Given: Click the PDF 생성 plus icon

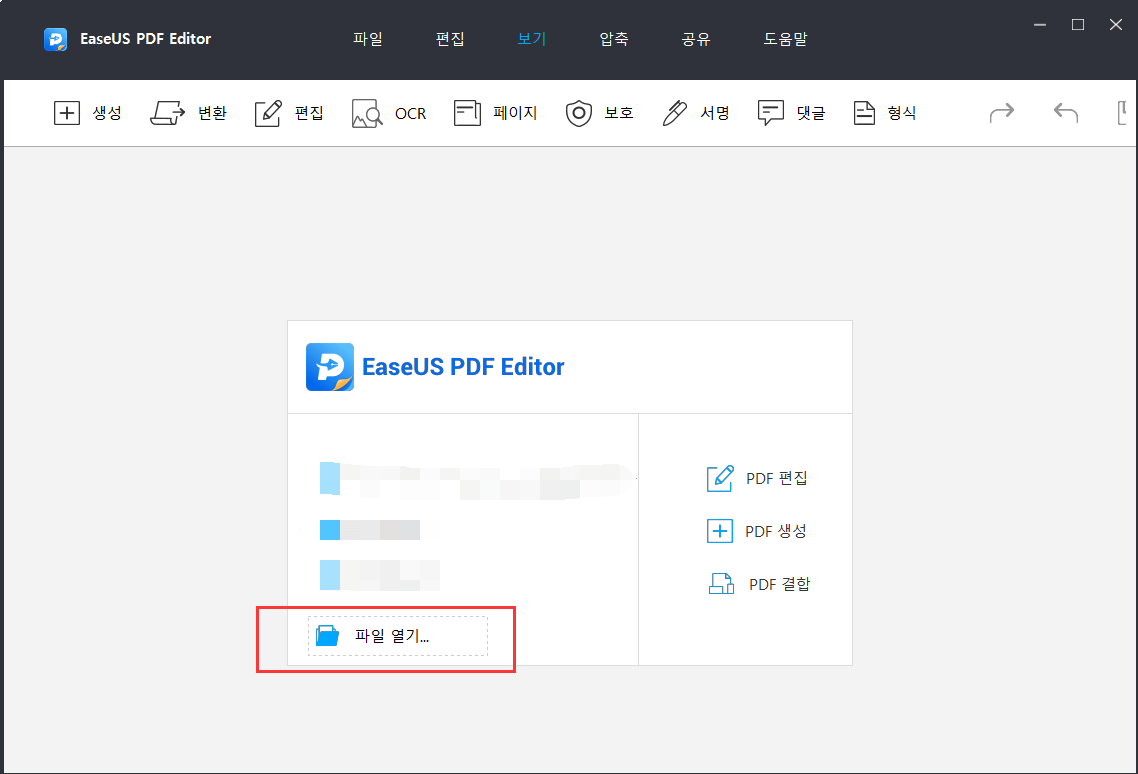Looking at the screenshot, I should pos(720,531).
